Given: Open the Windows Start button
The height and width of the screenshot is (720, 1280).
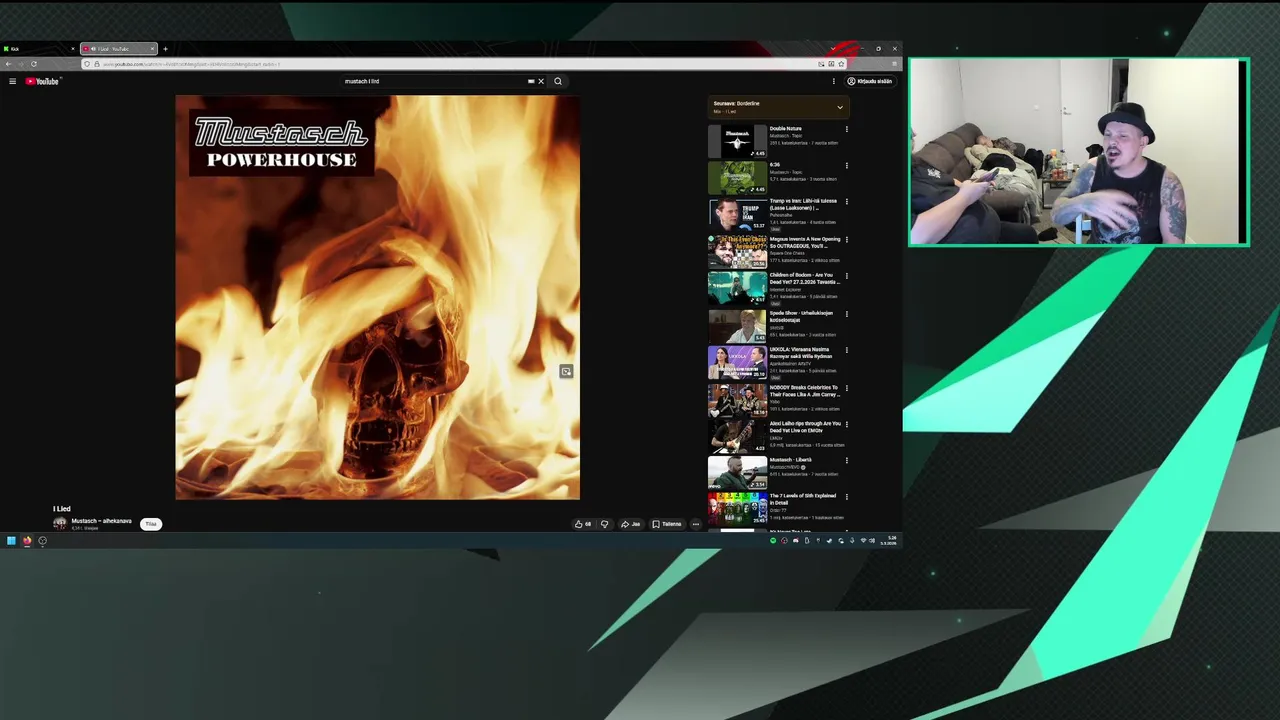Looking at the screenshot, I should point(11,541).
